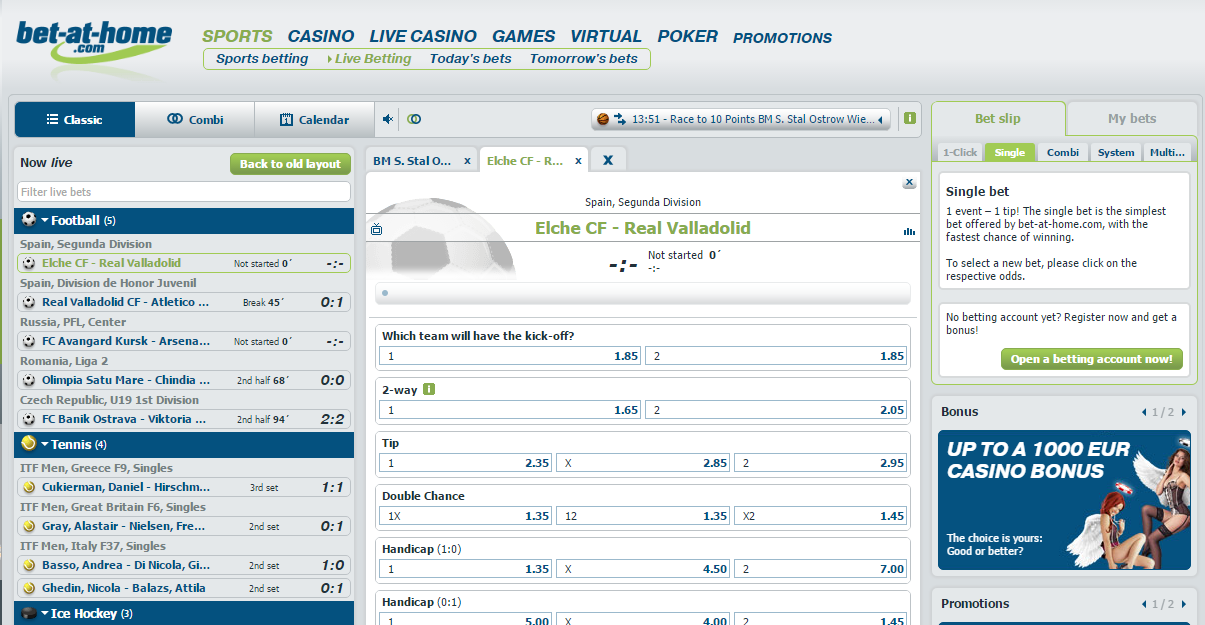Select the System bet type
1205x625 pixels.
[1116, 152]
